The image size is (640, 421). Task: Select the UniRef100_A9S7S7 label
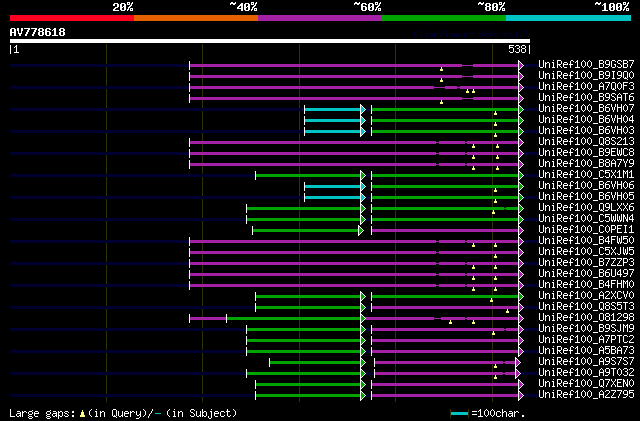click(x=586, y=362)
